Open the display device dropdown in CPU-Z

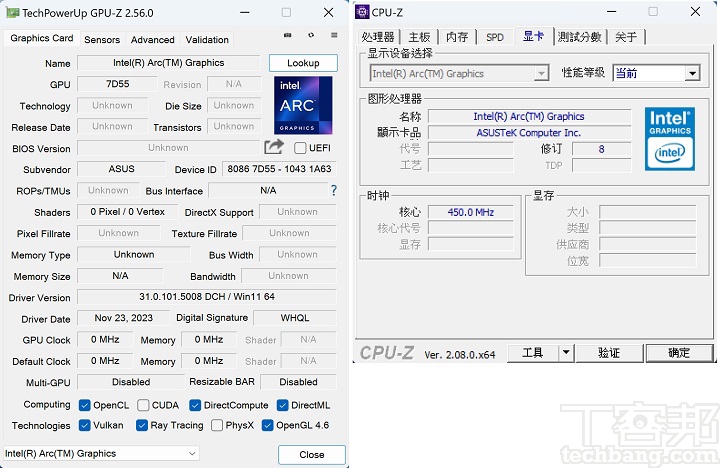pyautogui.click(x=459, y=73)
